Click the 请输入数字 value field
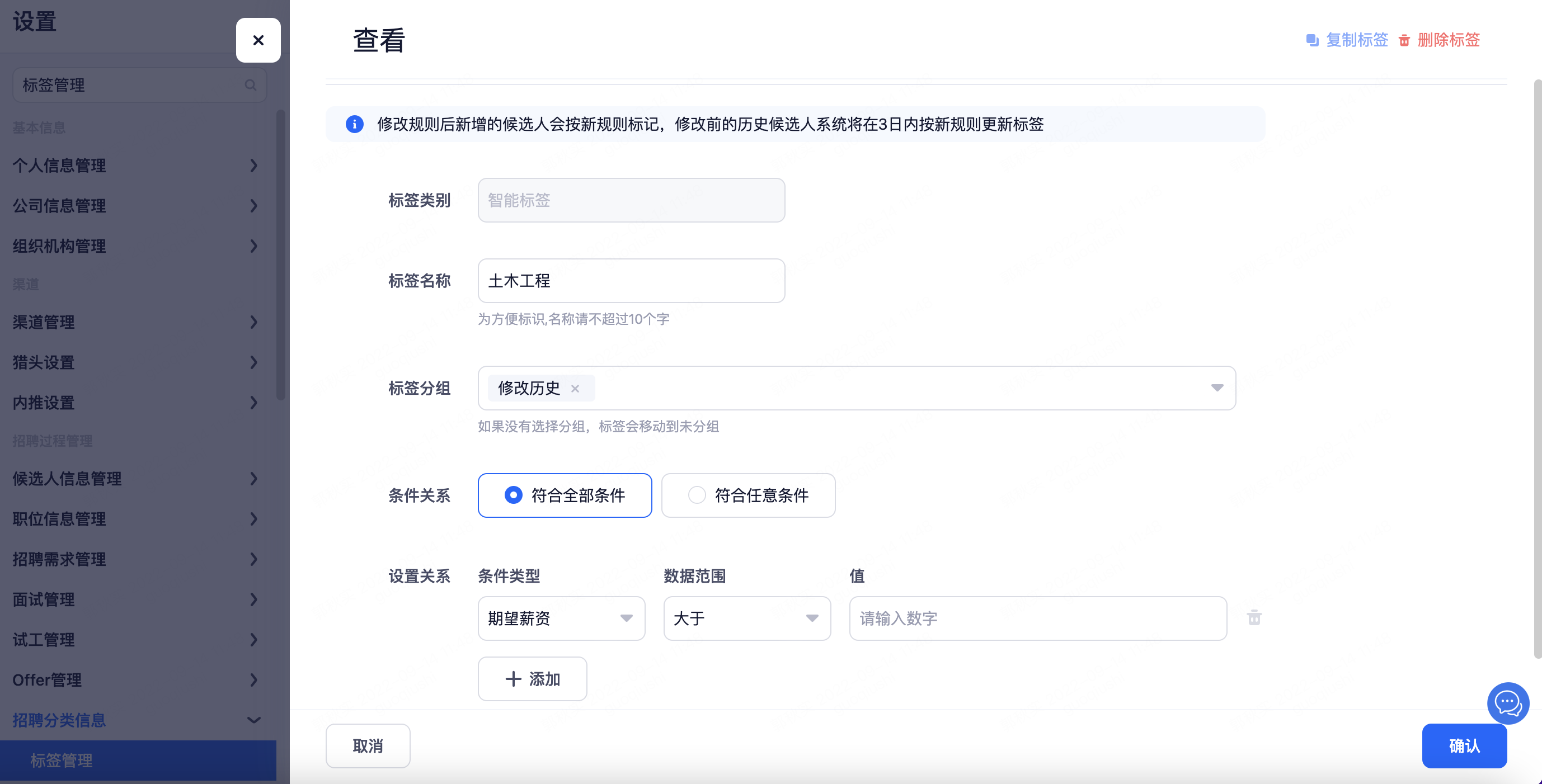The height and width of the screenshot is (784, 1542). click(1038, 618)
